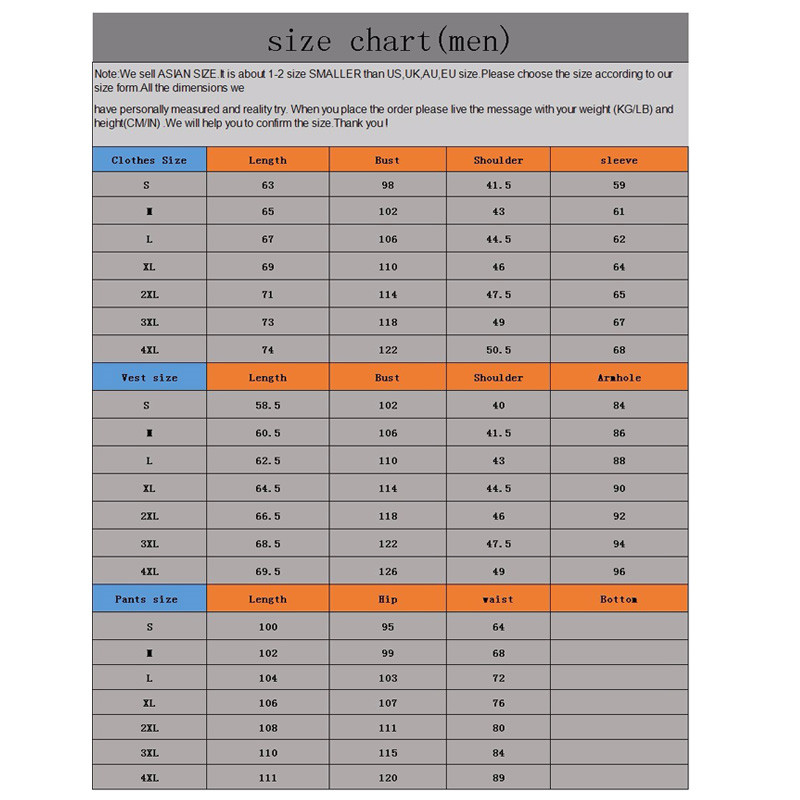Click the orange 'waist' column header
Screen dimensions: 800x800
(498, 599)
